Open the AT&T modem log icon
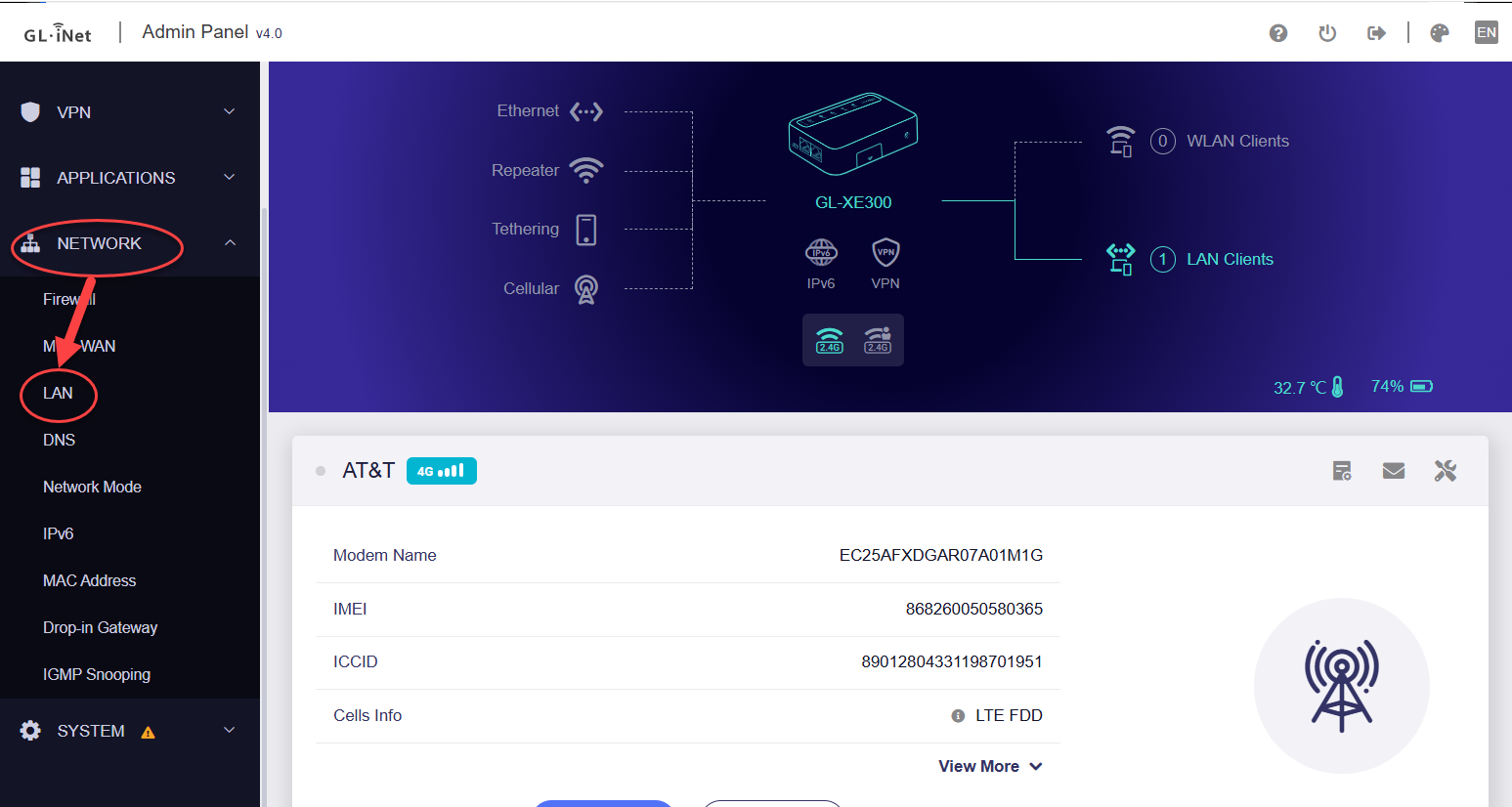 coord(1342,471)
